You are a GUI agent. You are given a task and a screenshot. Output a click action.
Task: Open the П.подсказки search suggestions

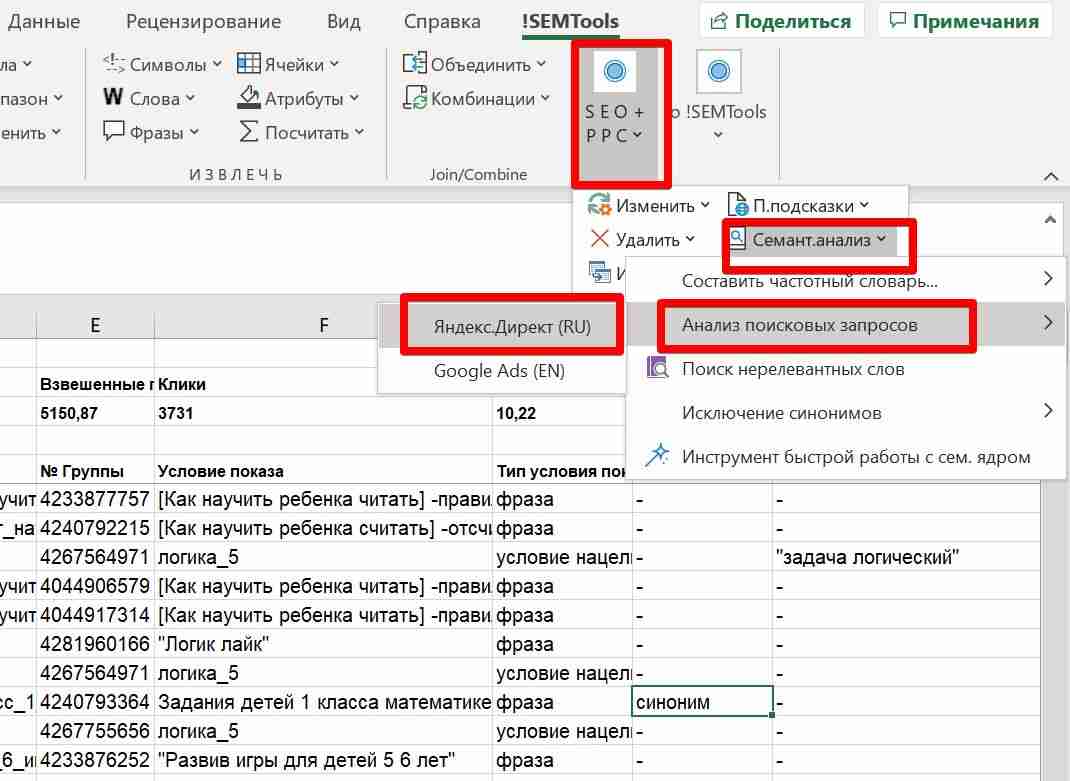[x=798, y=206]
